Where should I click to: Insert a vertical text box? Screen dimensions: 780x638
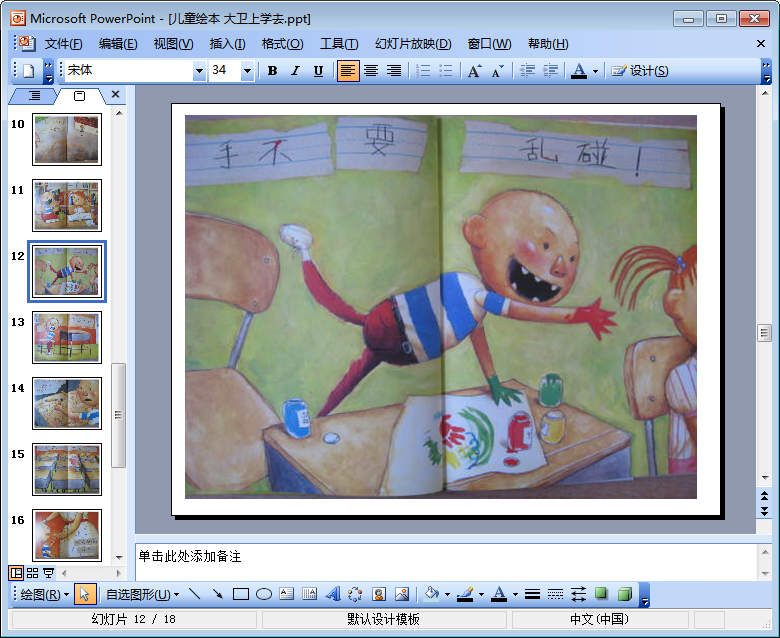pos(309,594)
